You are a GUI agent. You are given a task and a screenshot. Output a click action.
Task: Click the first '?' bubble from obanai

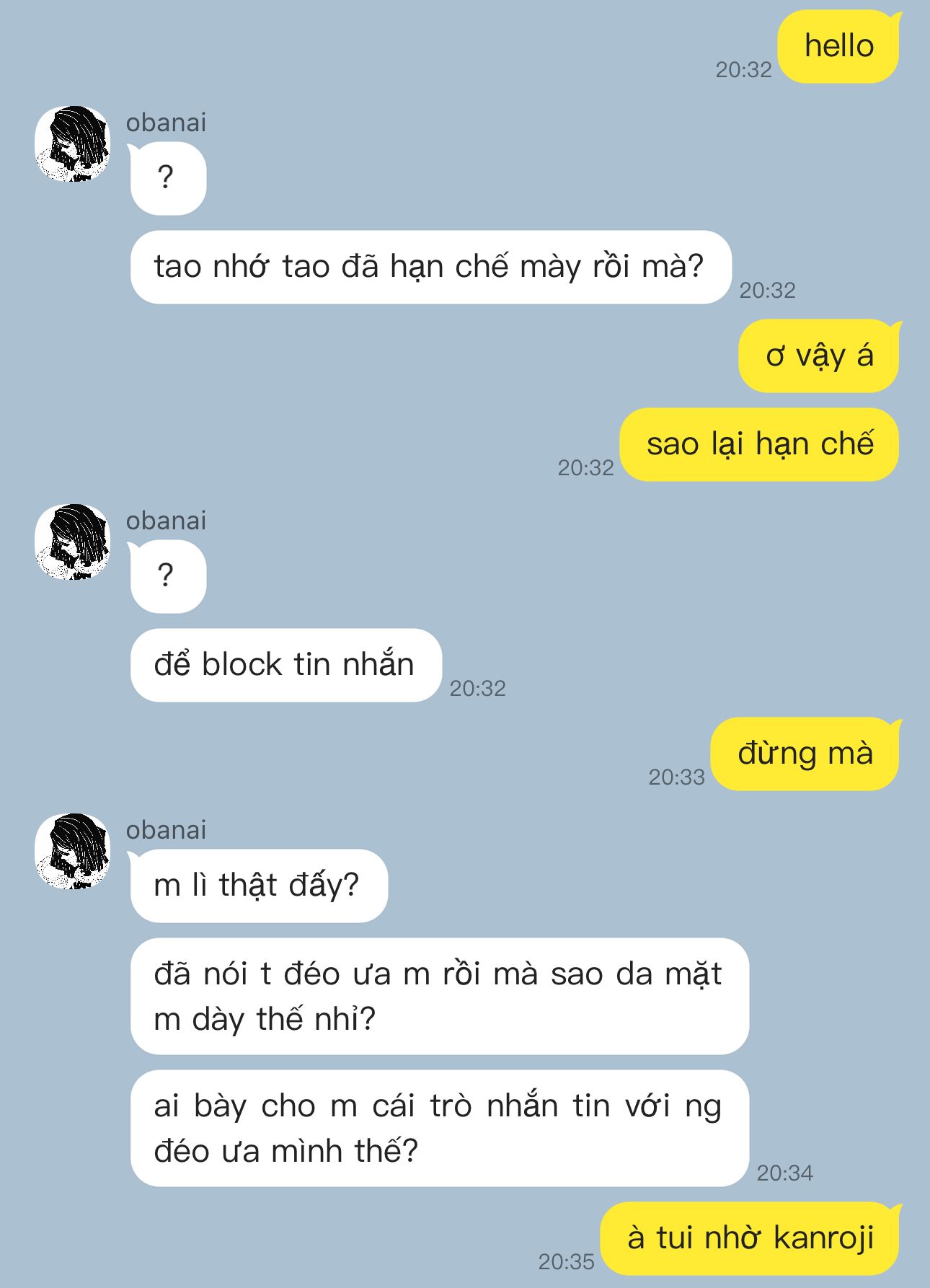click(x=167, y=178)
